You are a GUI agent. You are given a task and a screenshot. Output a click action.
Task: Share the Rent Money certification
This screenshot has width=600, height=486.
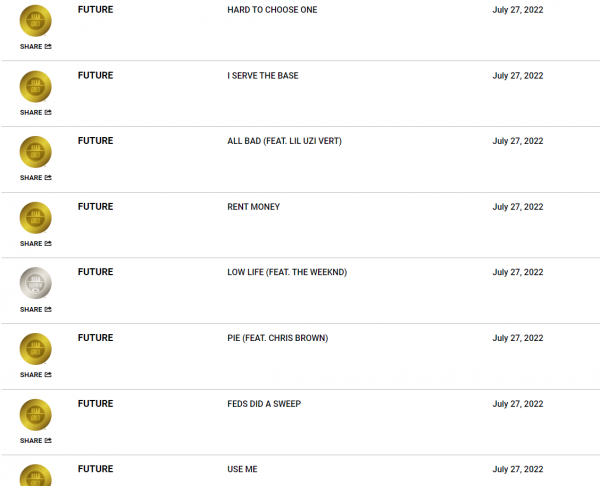pyautogui.click(x=36, y=244)
